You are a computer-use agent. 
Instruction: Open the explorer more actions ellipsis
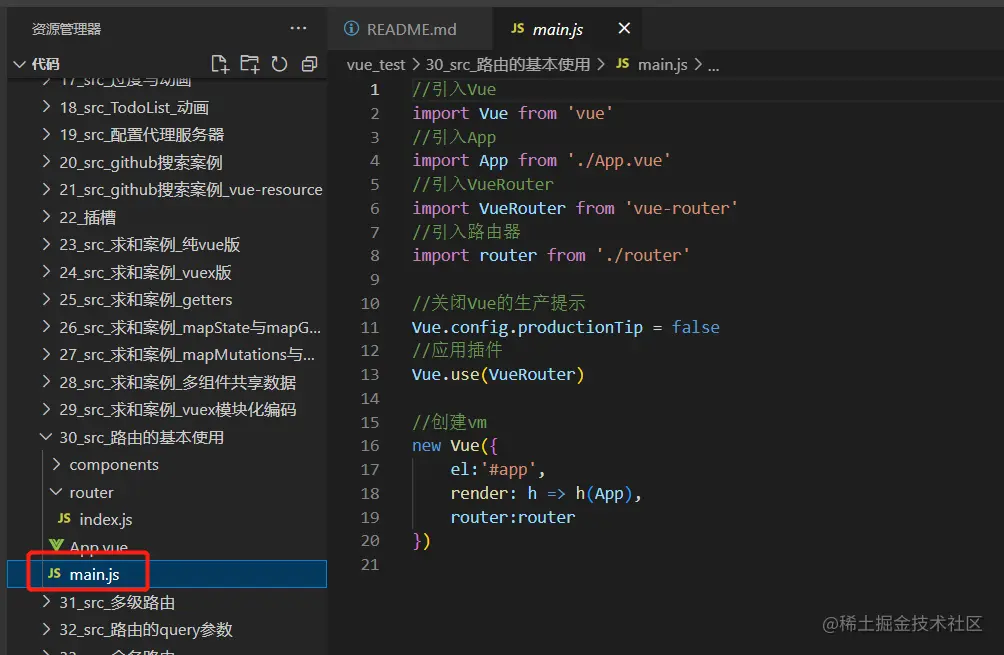(298, 28)
